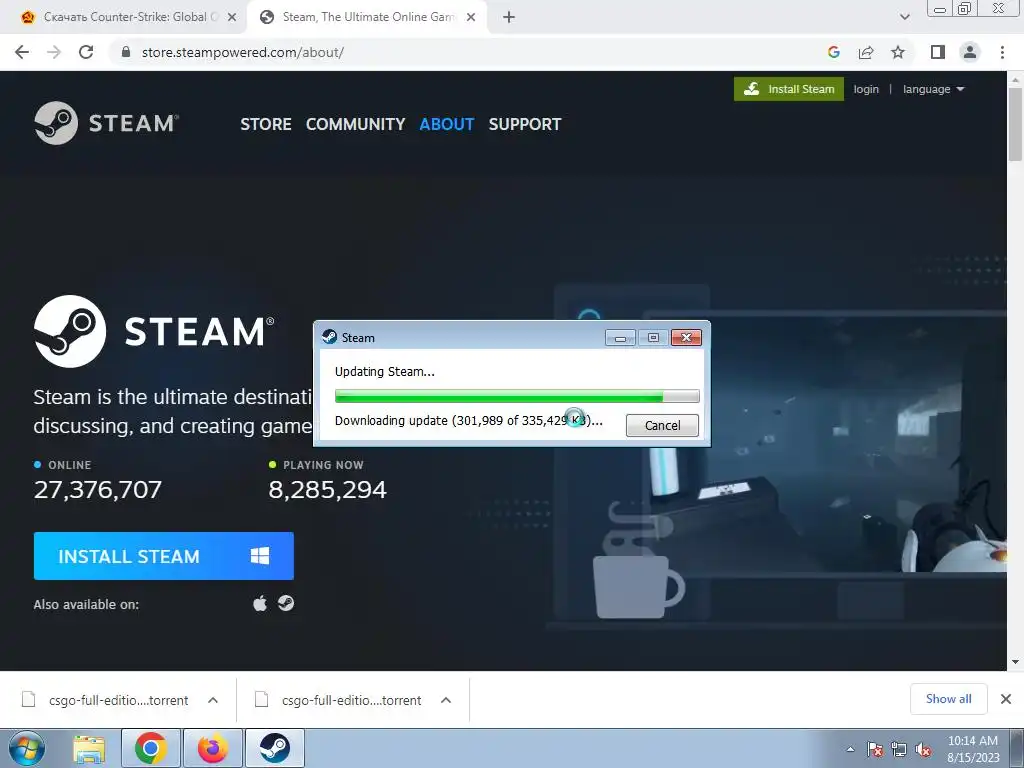1024x768 pixels.
Task: Click the green Install Steam header button
Action: point(789,89)
